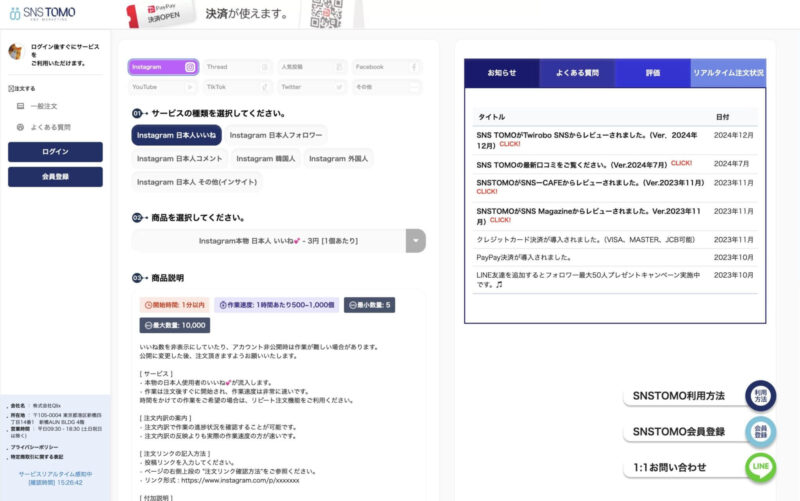Click the サービスリアルタイム感知中 status text
Viewport: 800px width, 501px height.
pyautogui.click(x=55, y=474)
